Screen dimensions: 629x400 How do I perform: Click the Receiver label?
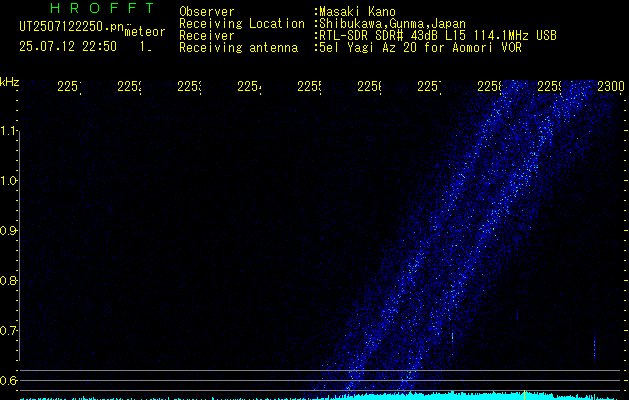pos(207,36)
